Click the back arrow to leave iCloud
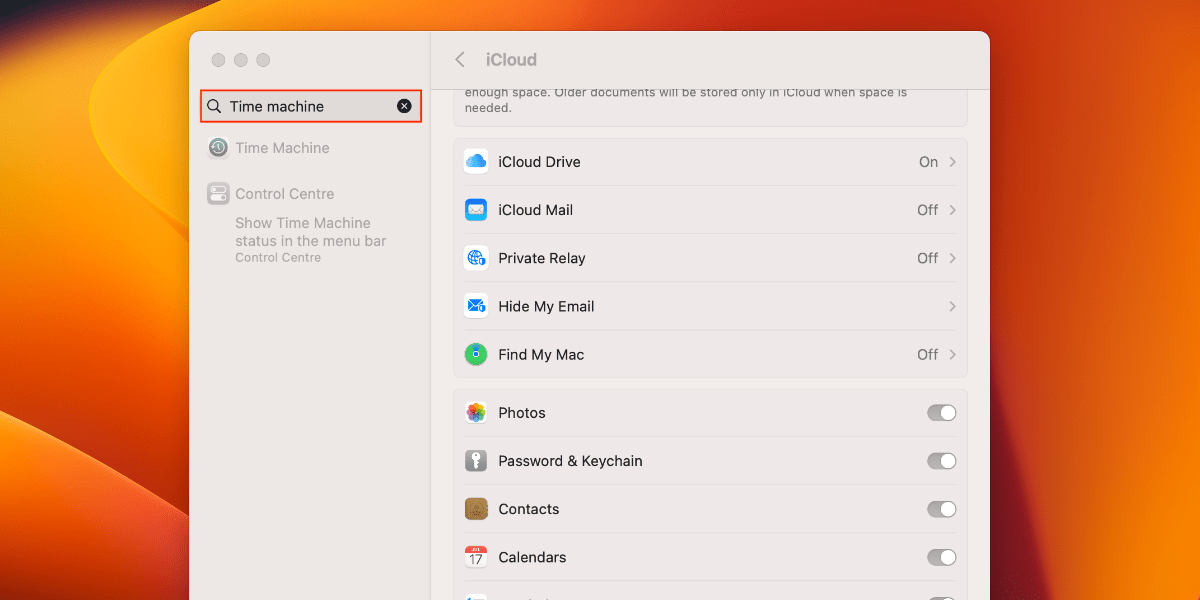The width and height of the screenshot is (1200, 600). point(459,59)
